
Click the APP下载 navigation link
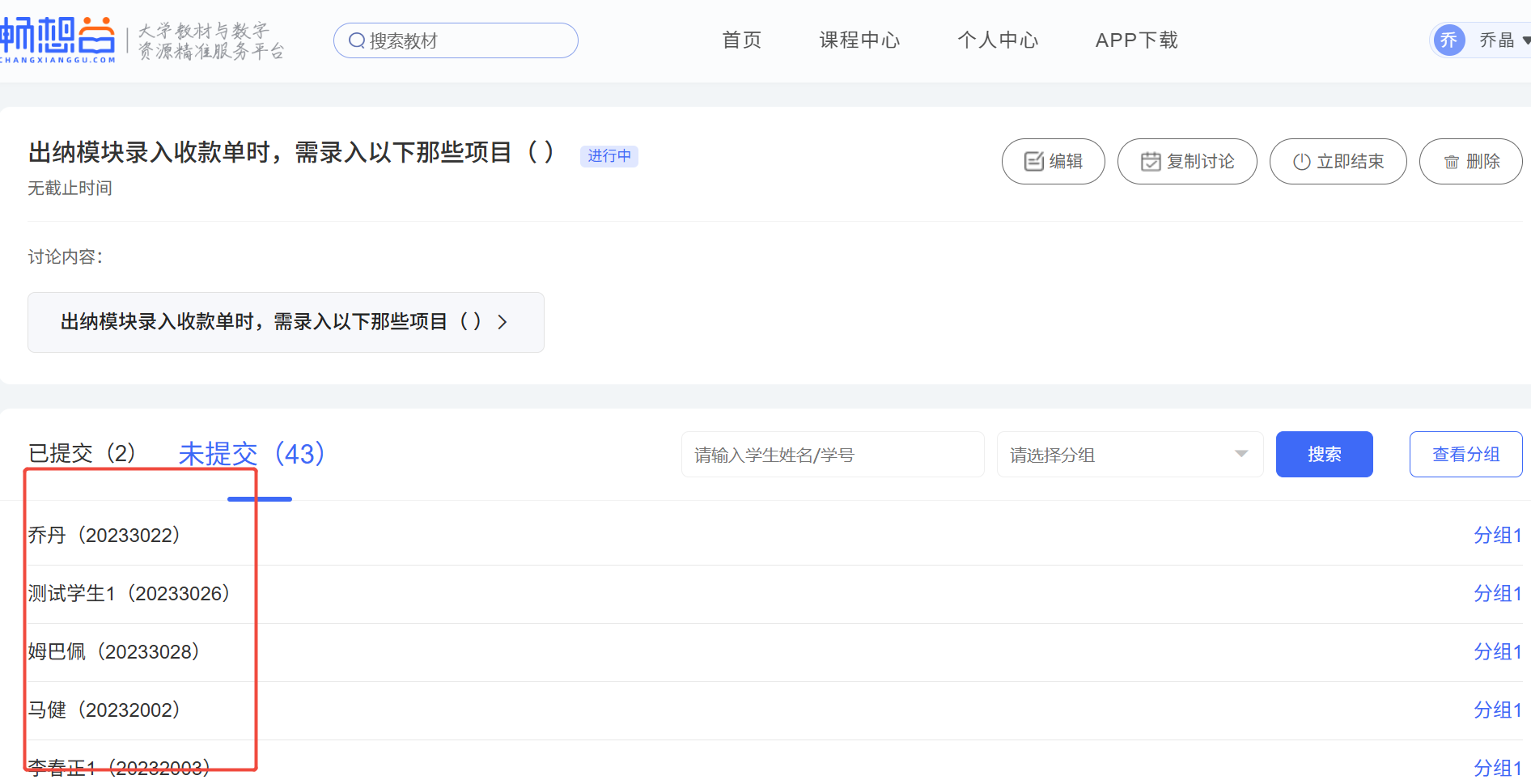point(1136,40)
